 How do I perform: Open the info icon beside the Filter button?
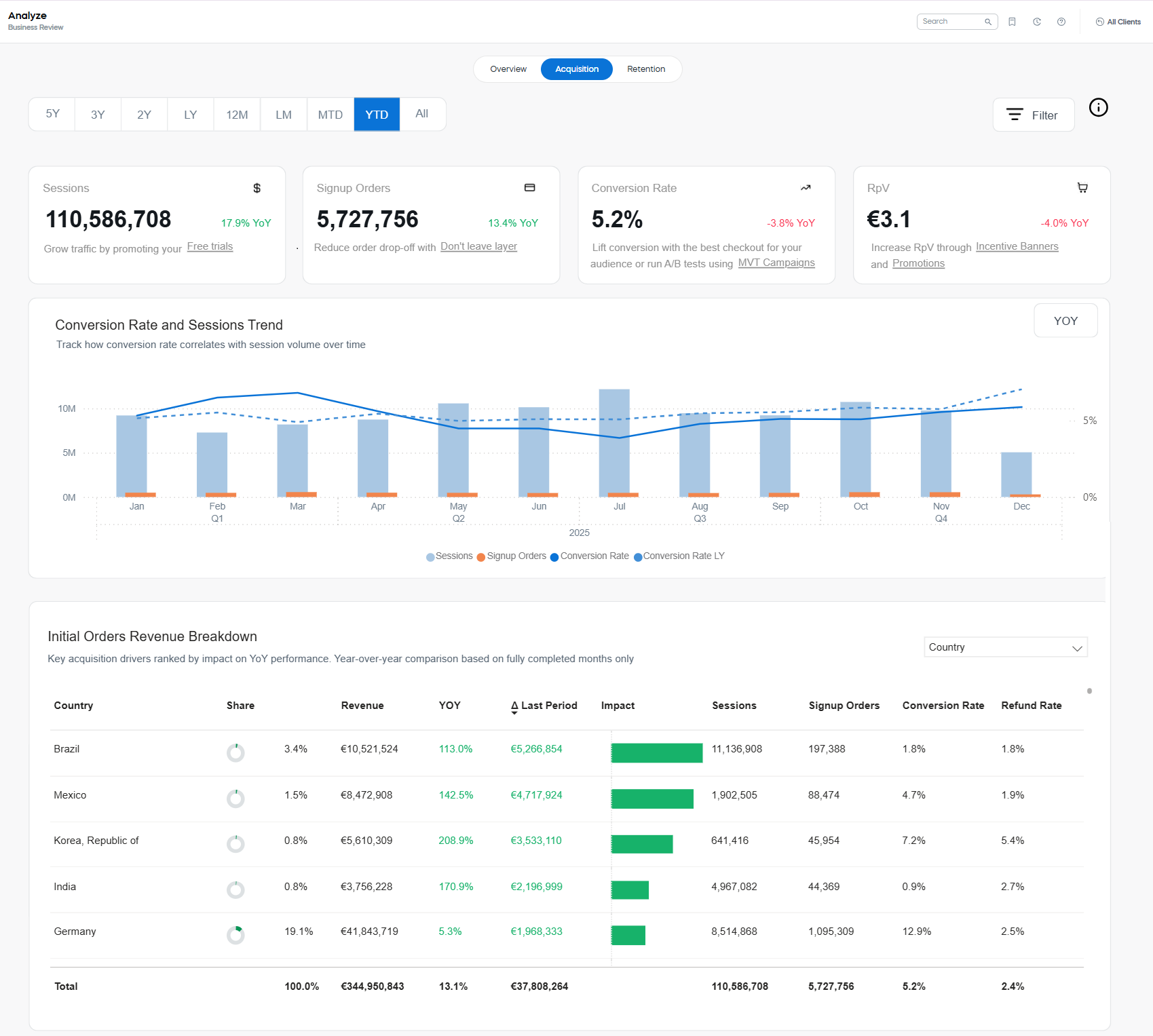point(1099,107)
